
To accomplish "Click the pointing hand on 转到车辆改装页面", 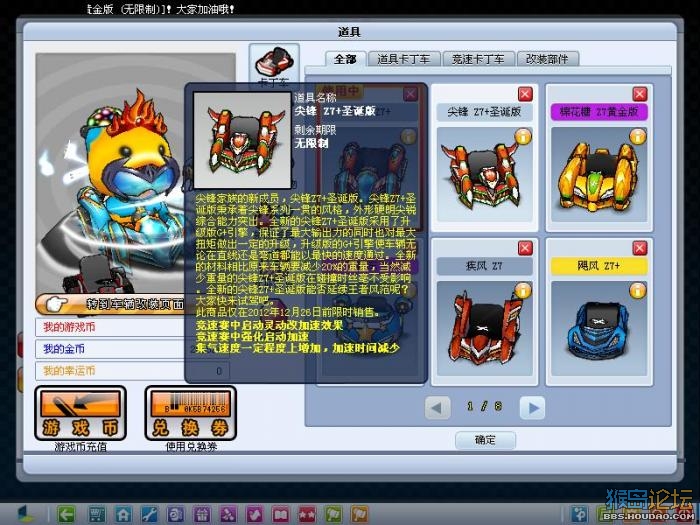I will point(57,304).
